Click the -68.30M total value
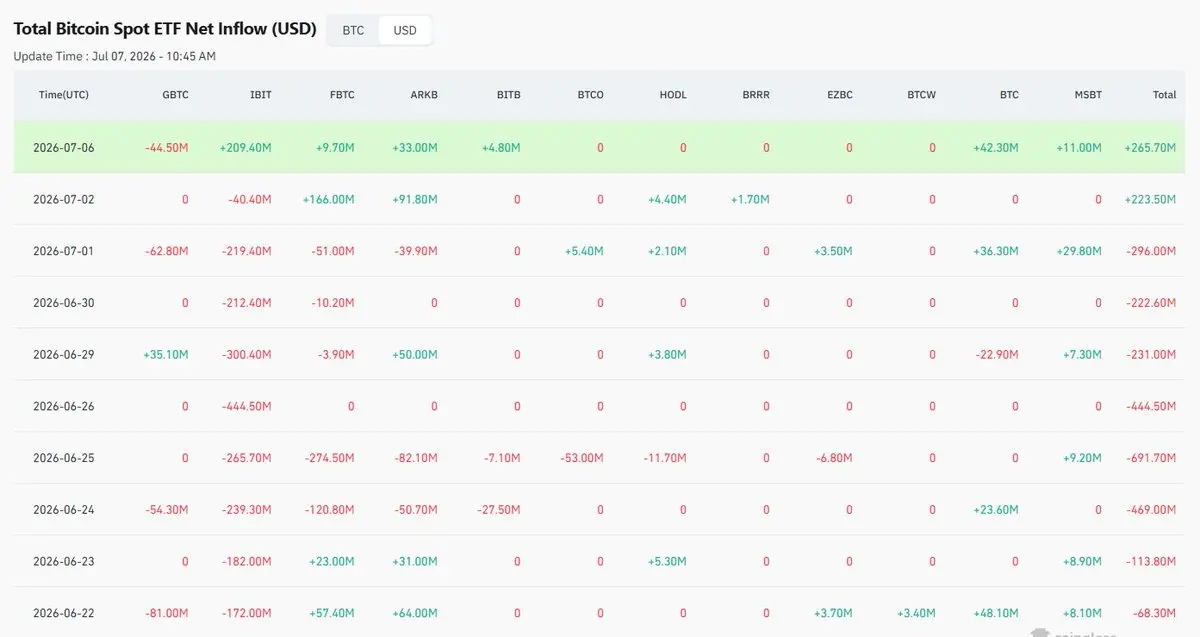The image size is (1200, 637). [1155, 613]
